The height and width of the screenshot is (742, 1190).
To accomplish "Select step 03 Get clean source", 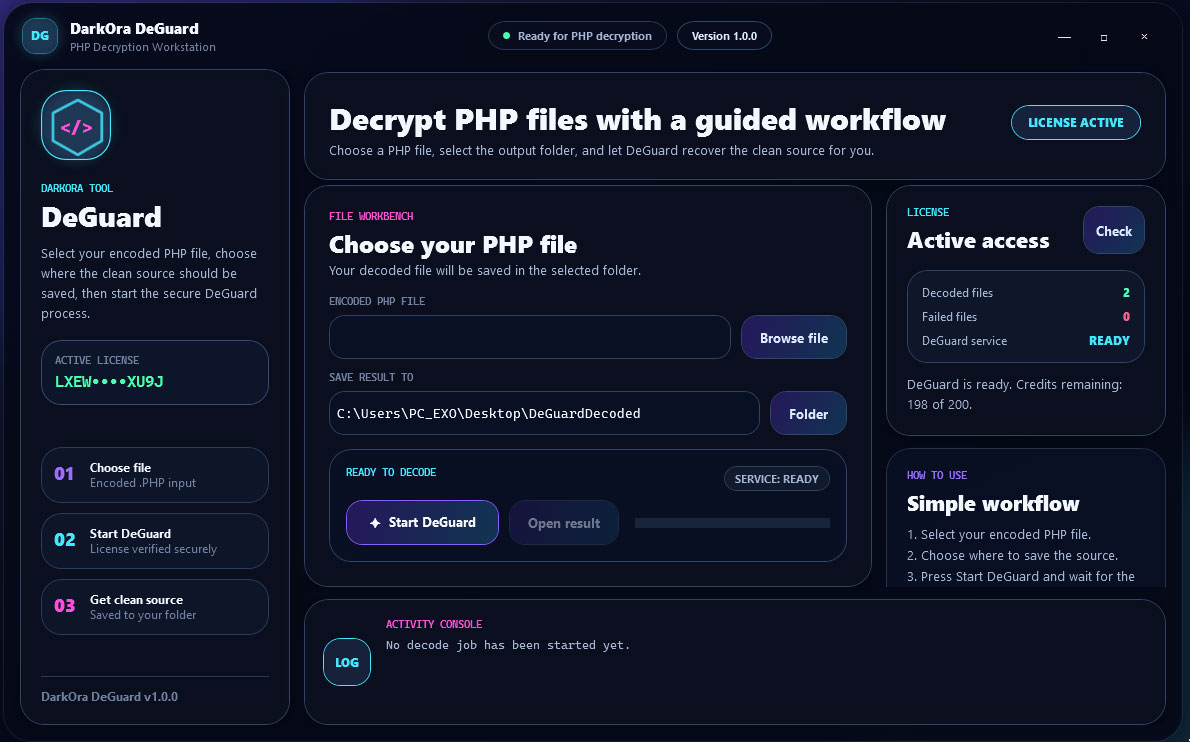I will pyautogui.click(x=155, y=607).
